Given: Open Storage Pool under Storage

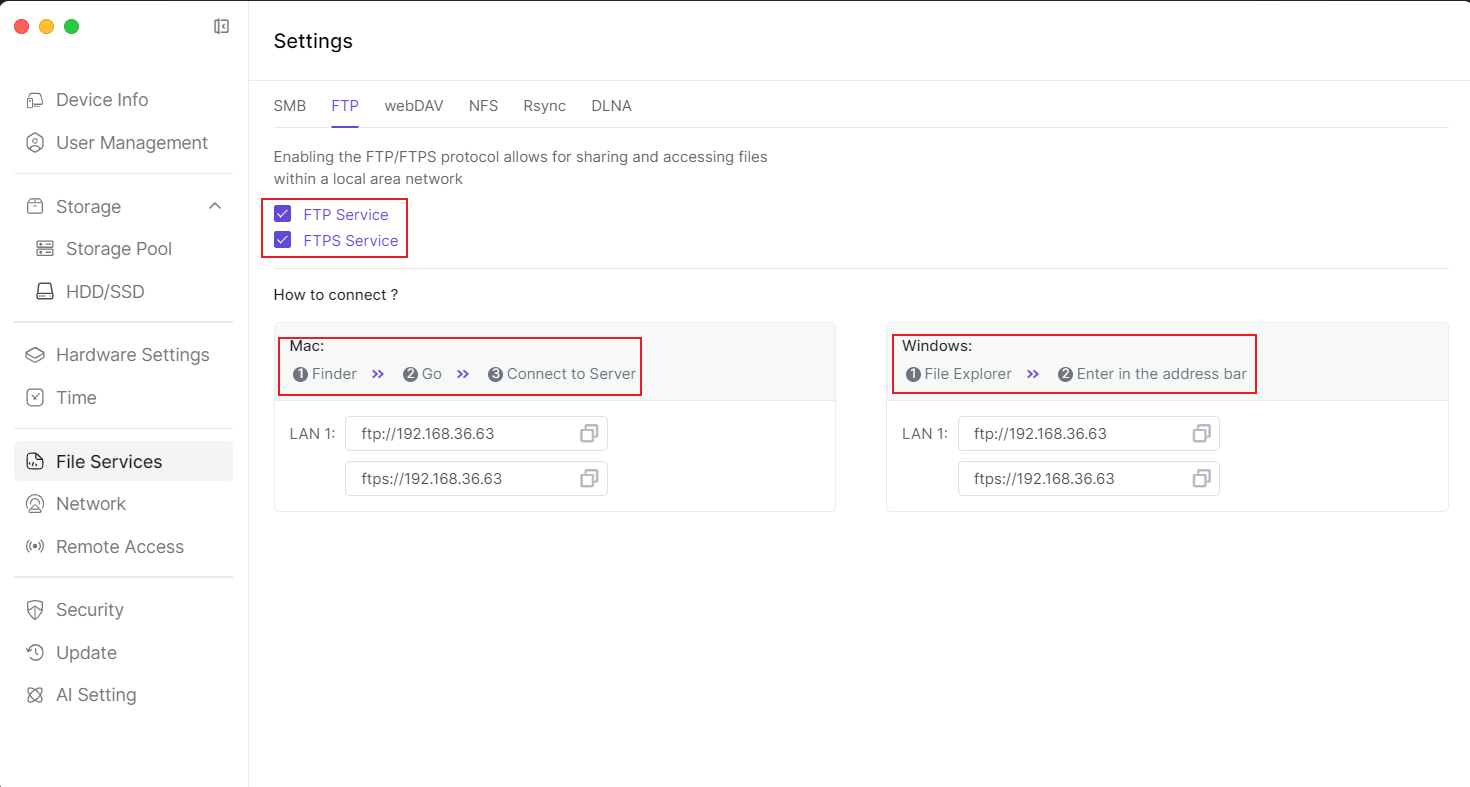Looking at the screenshot, I should coord(118,249).
